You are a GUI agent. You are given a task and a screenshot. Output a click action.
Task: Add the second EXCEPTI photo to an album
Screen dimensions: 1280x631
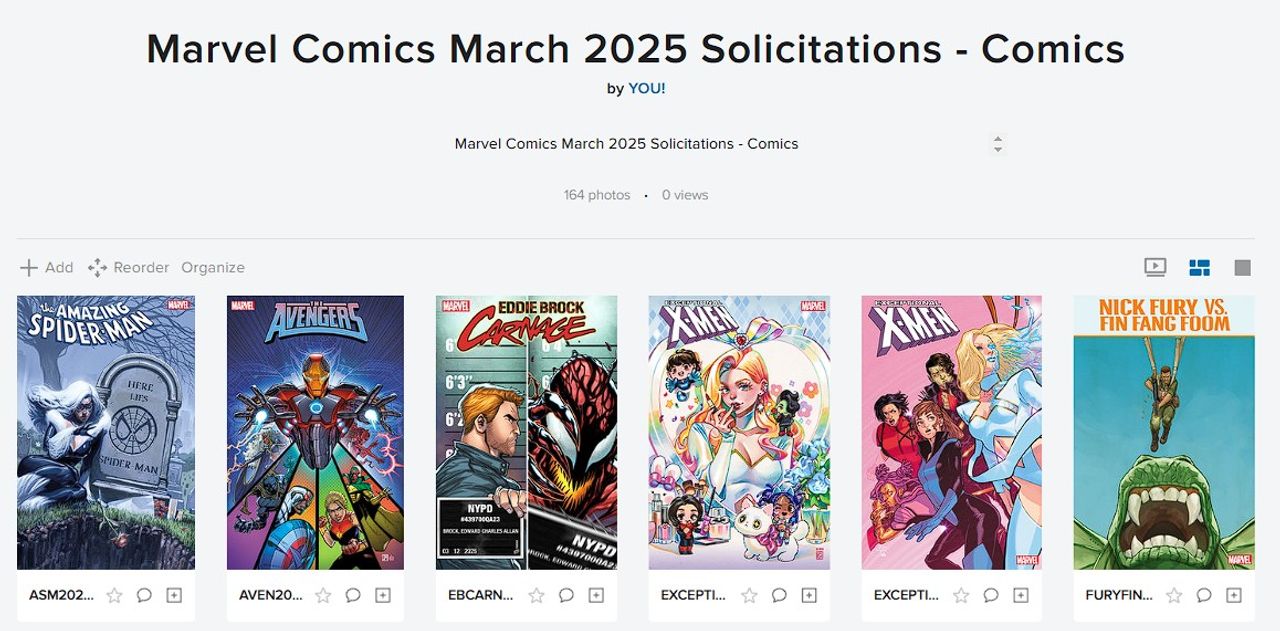(x=1021, y=595)
